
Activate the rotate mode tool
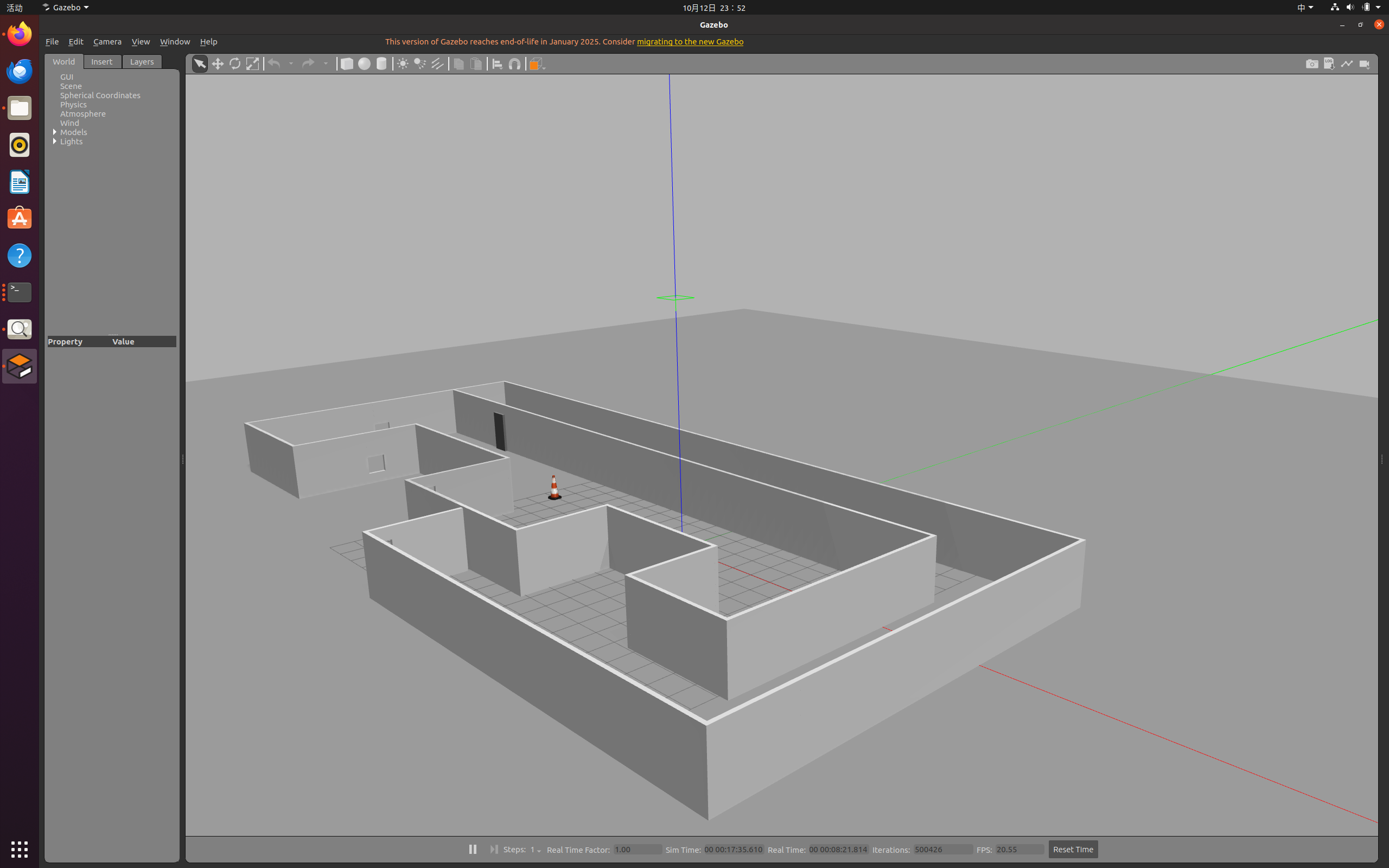235,63
